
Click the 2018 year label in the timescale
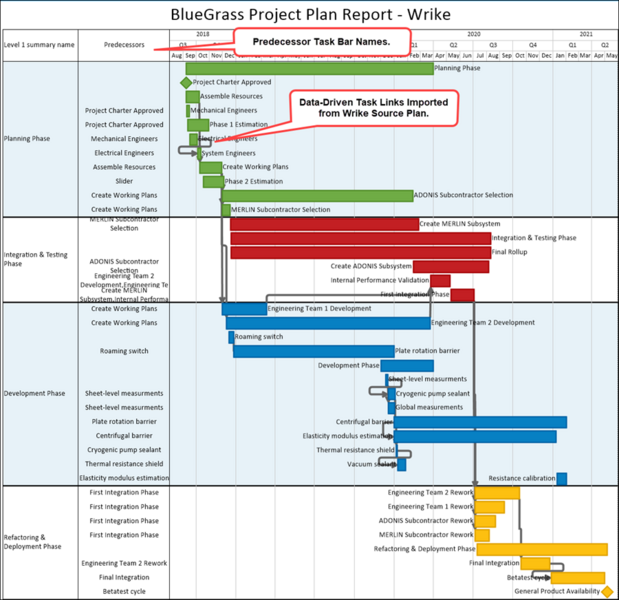[x=203, y=34]
